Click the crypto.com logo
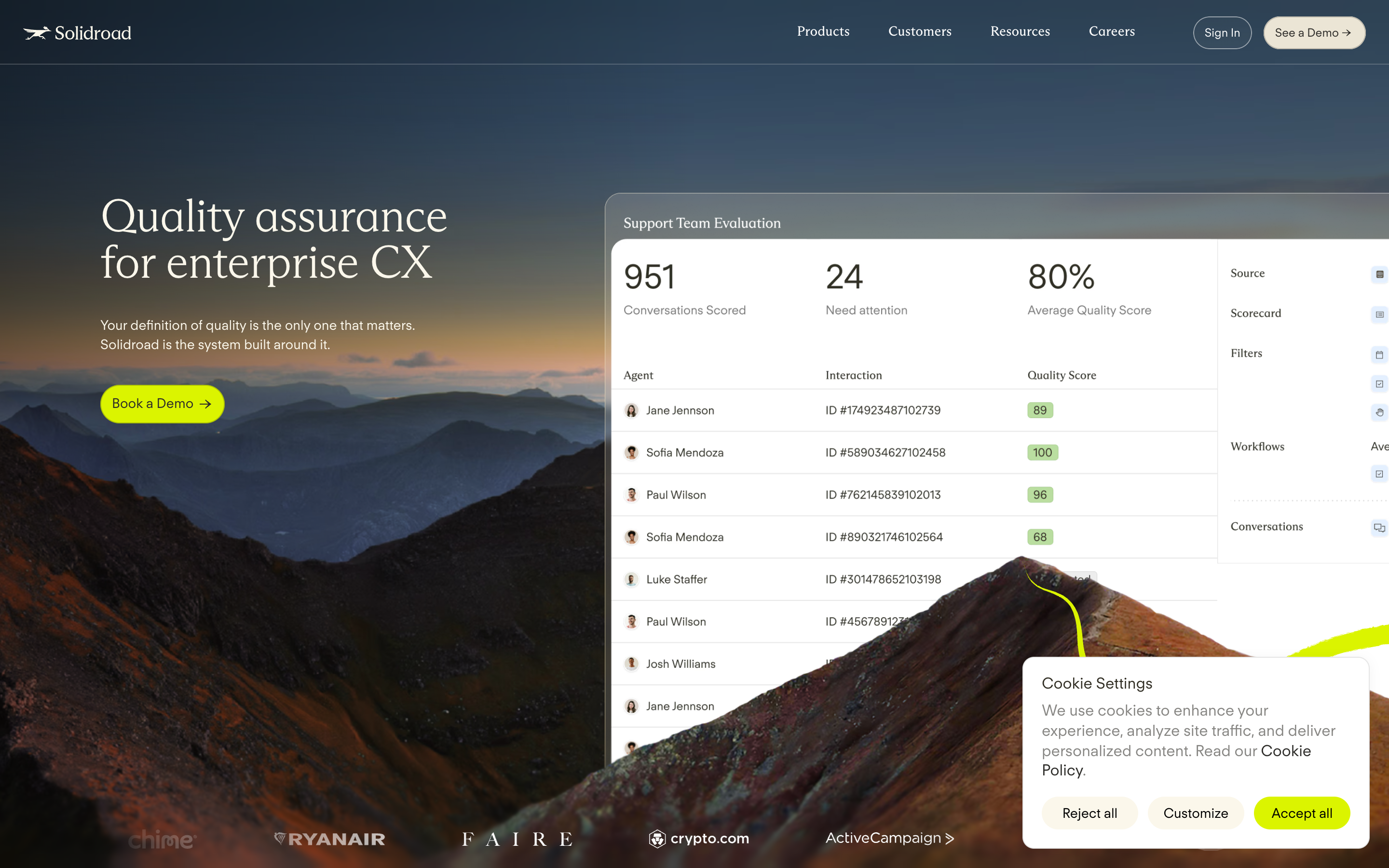The width and height of the screenshot is (1389, 868). (698, 839)
